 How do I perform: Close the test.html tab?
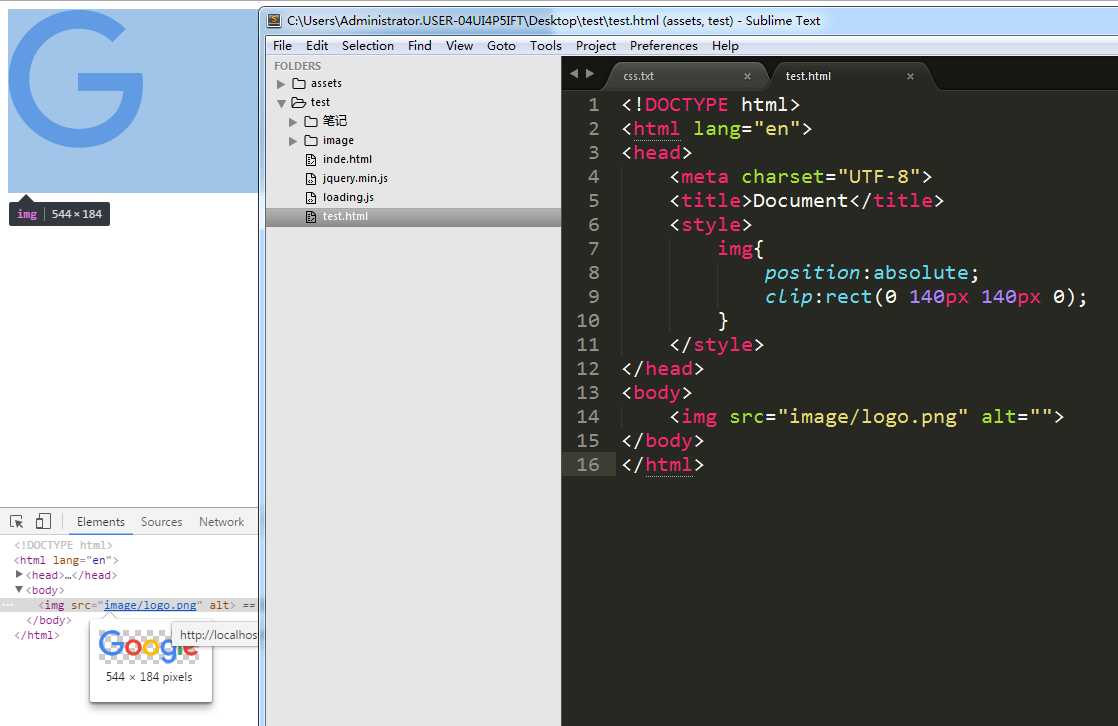point(911,76)
